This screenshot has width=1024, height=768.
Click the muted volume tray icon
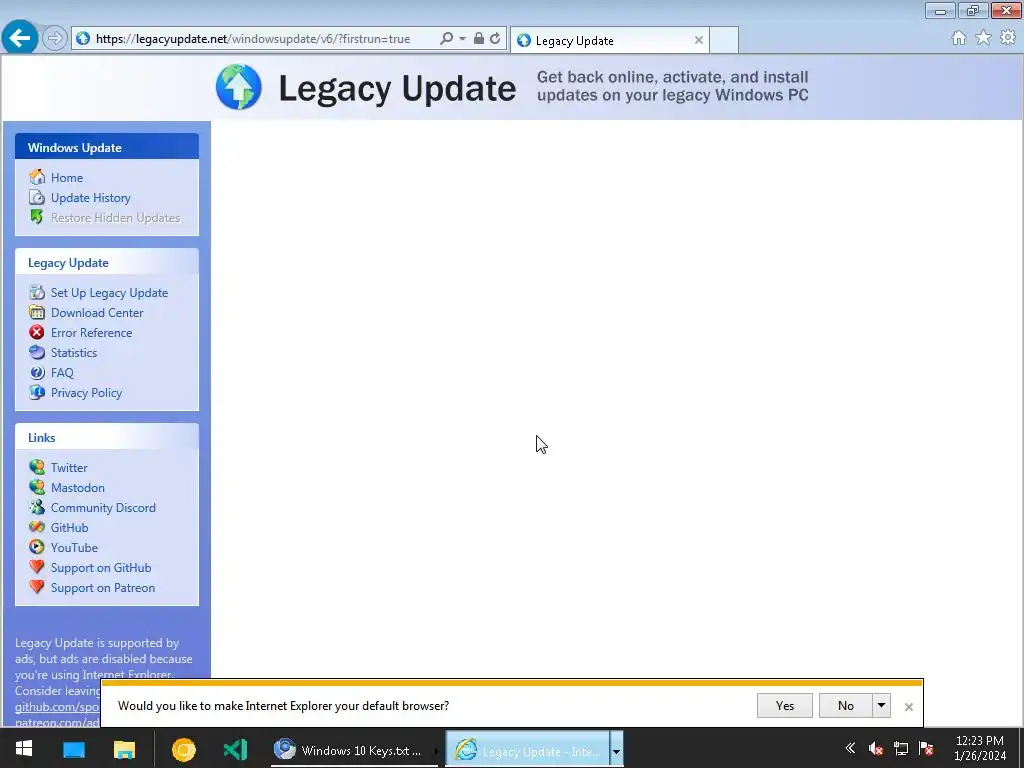tap(876, 748)
